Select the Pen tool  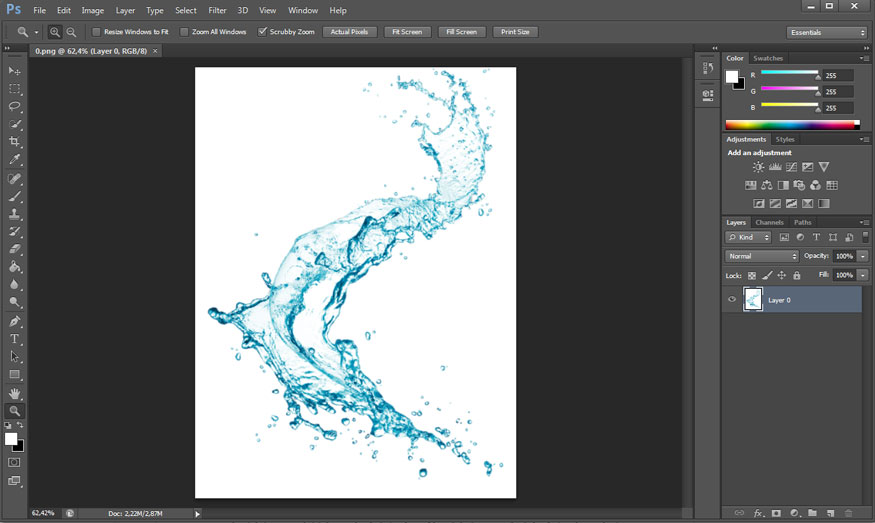[15, 321]
